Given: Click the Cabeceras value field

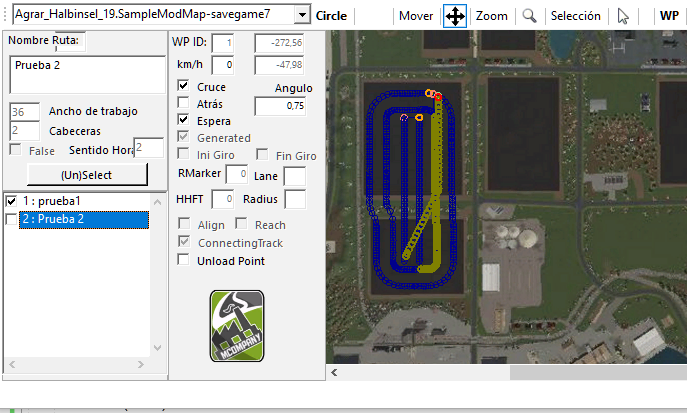Looking at the screenshot, I should pyautogui.click(x=25, y=131).
